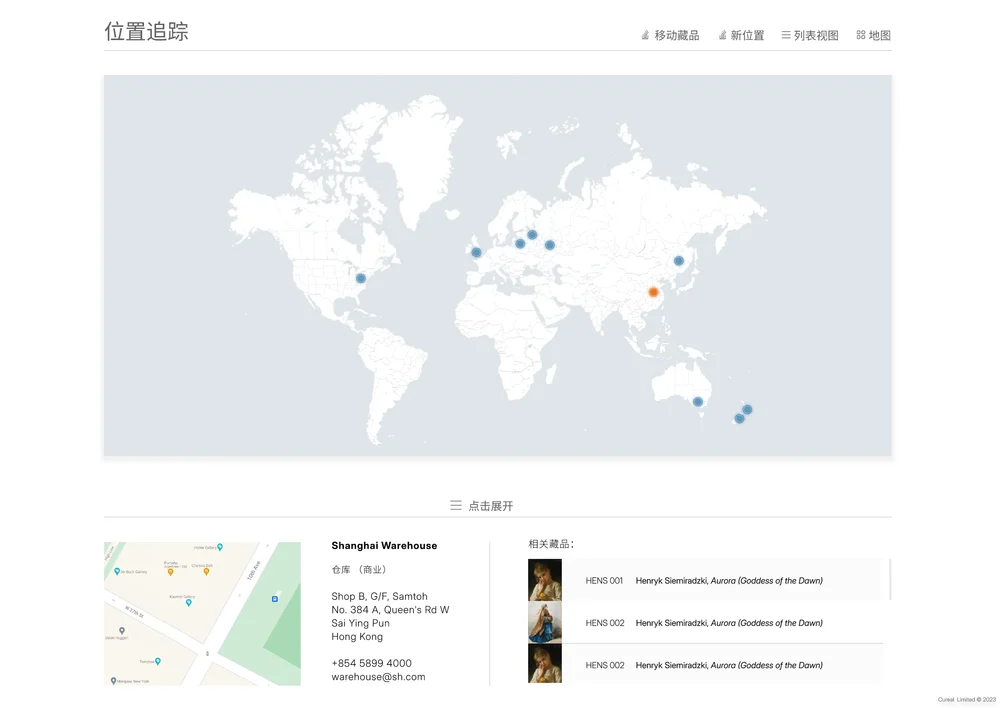Click the warehouse@sh.com email link

click(x=378, y=676)
